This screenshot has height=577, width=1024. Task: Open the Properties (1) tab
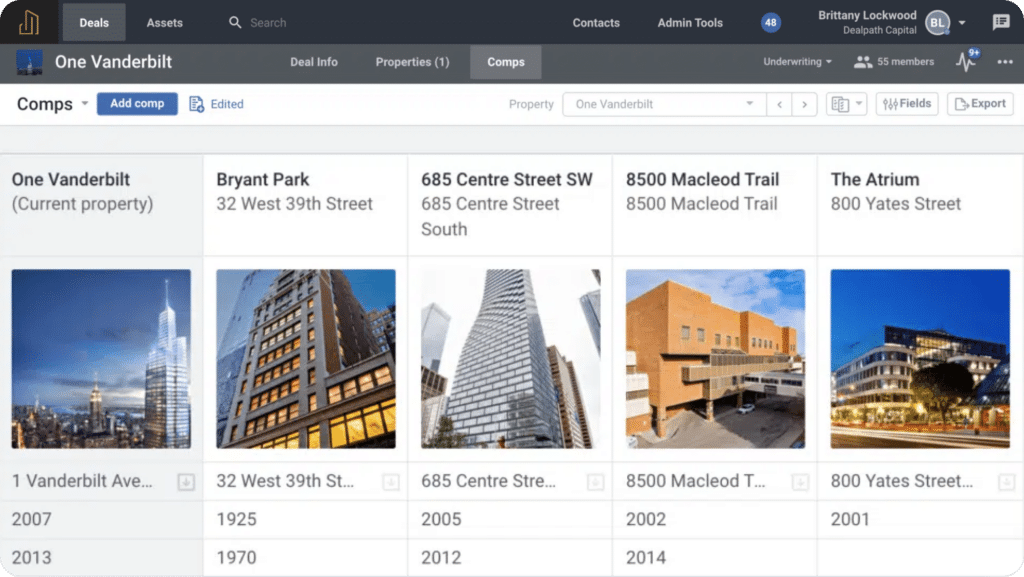[411, 61]
